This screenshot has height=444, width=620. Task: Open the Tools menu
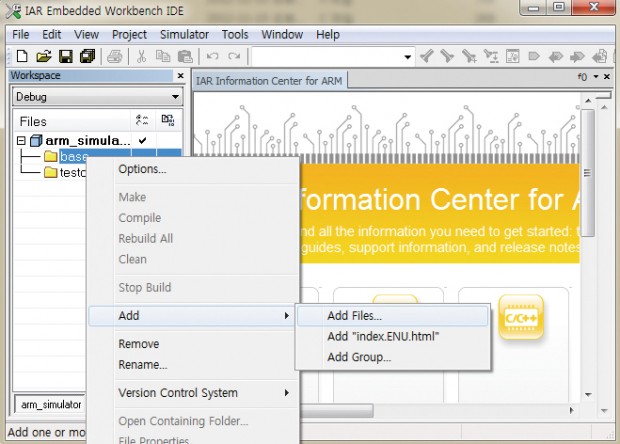[235, 34]
